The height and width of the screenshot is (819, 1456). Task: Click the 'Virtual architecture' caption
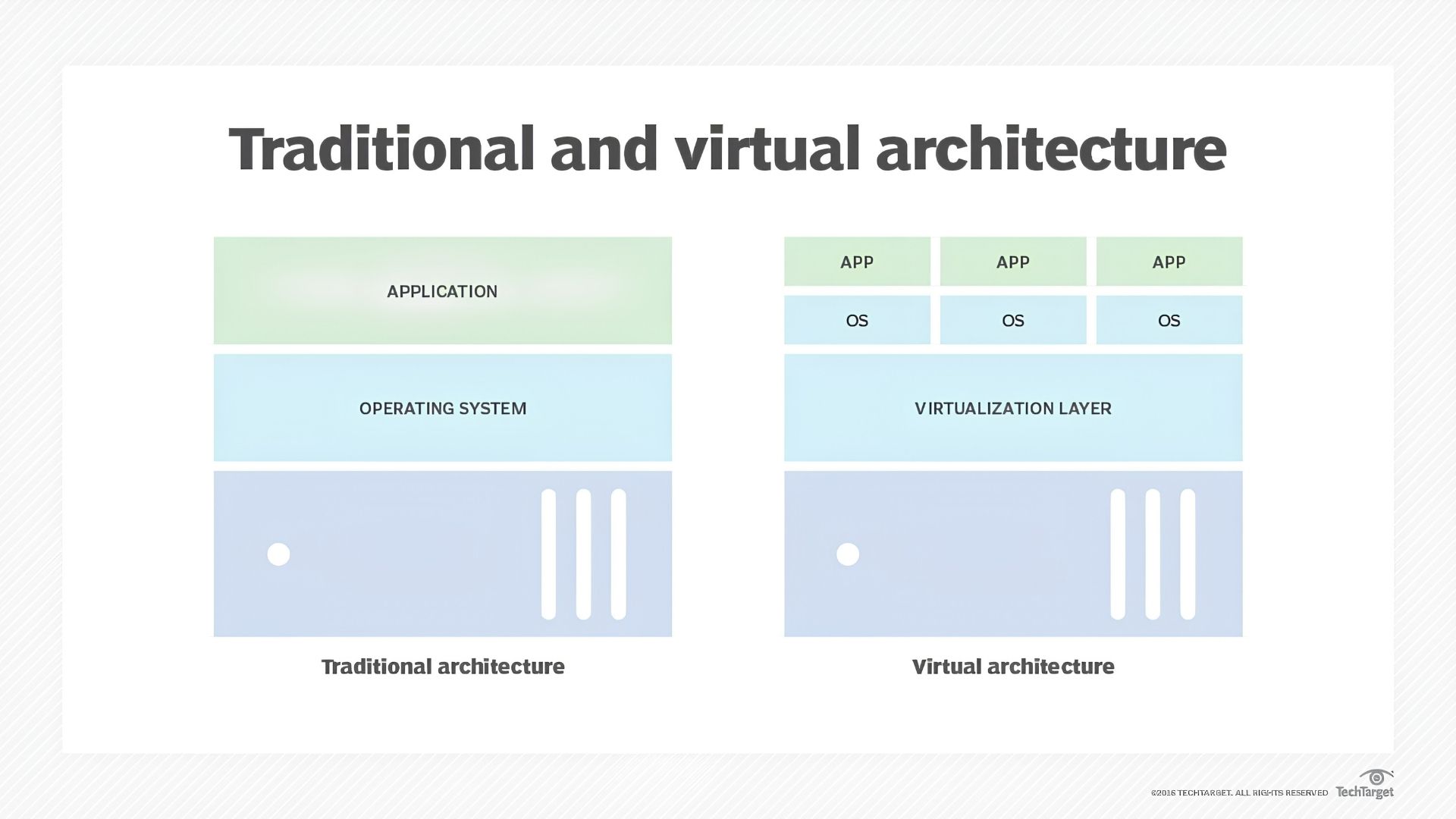(1013, 667)
